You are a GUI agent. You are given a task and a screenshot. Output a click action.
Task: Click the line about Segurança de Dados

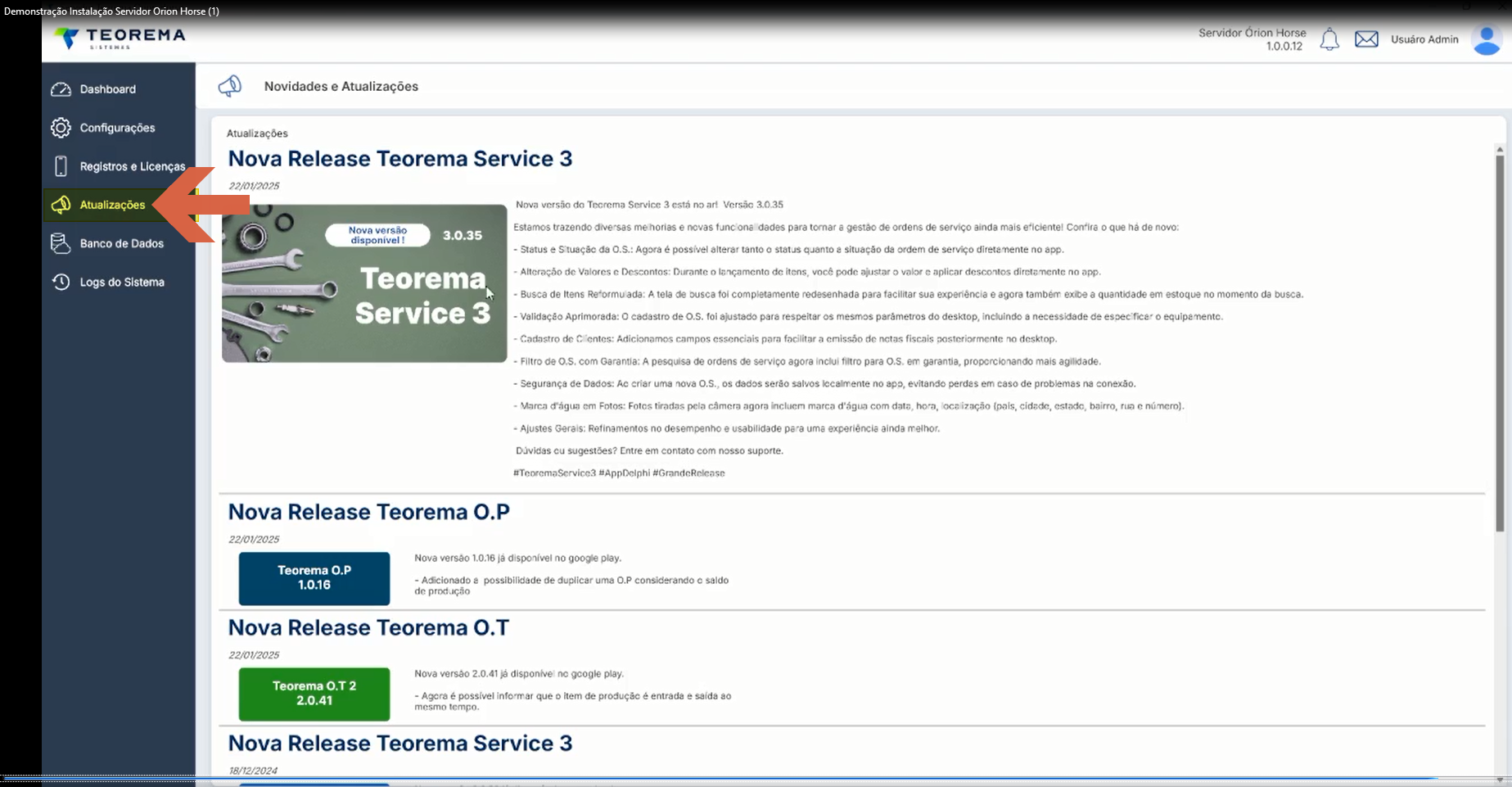[x=824, y=383]
